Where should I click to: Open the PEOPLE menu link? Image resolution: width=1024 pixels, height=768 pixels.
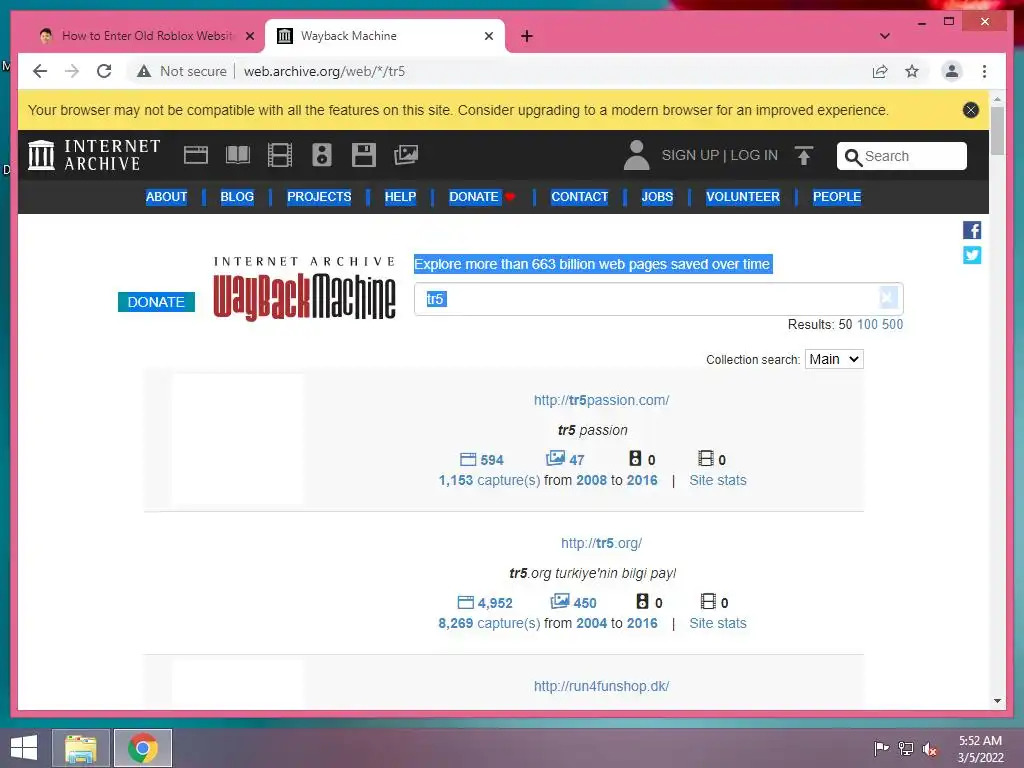point(837,197)
